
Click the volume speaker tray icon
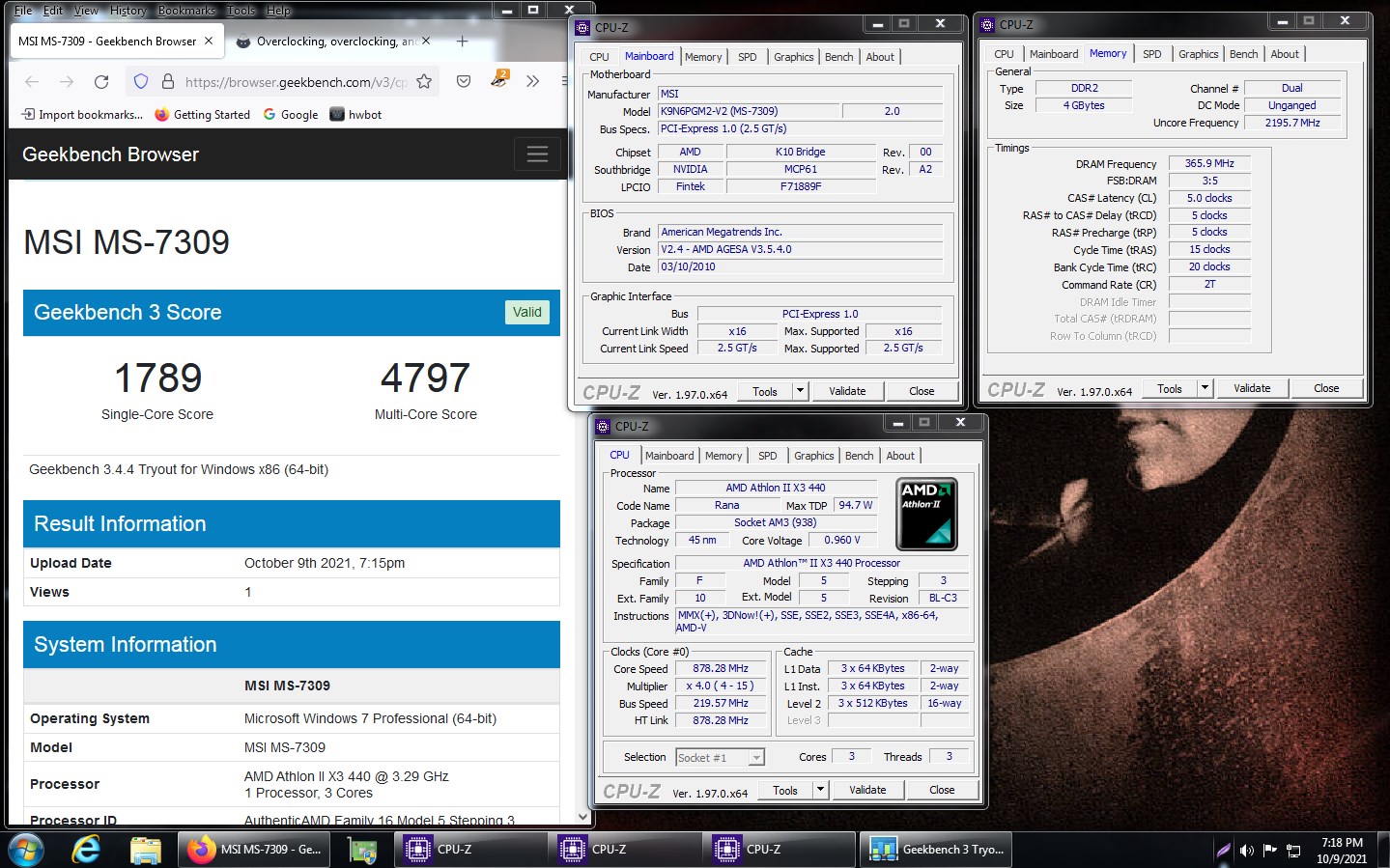point(1247,851)
